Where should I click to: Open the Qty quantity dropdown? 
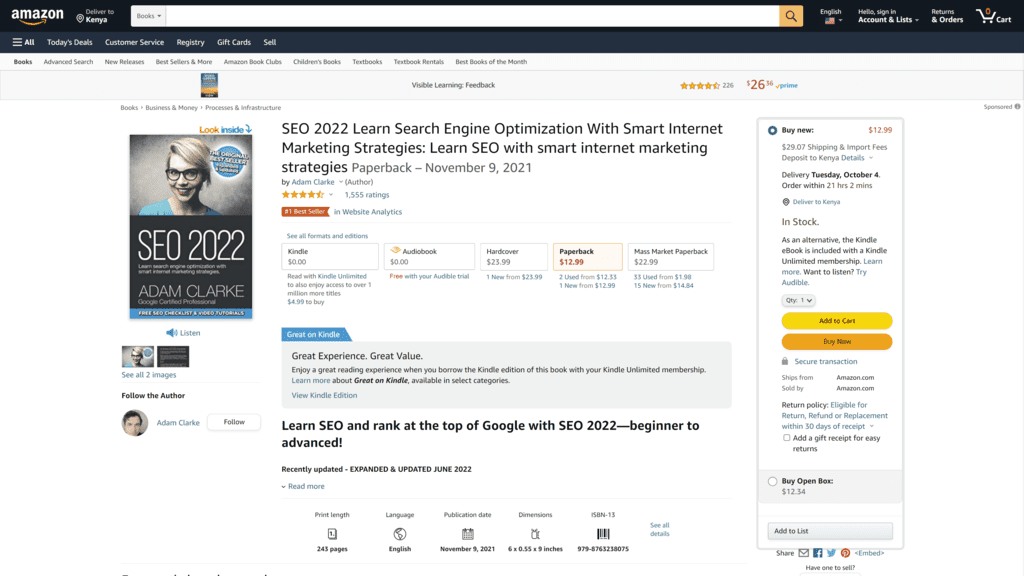pyautogui.click(x=798, y=300)
